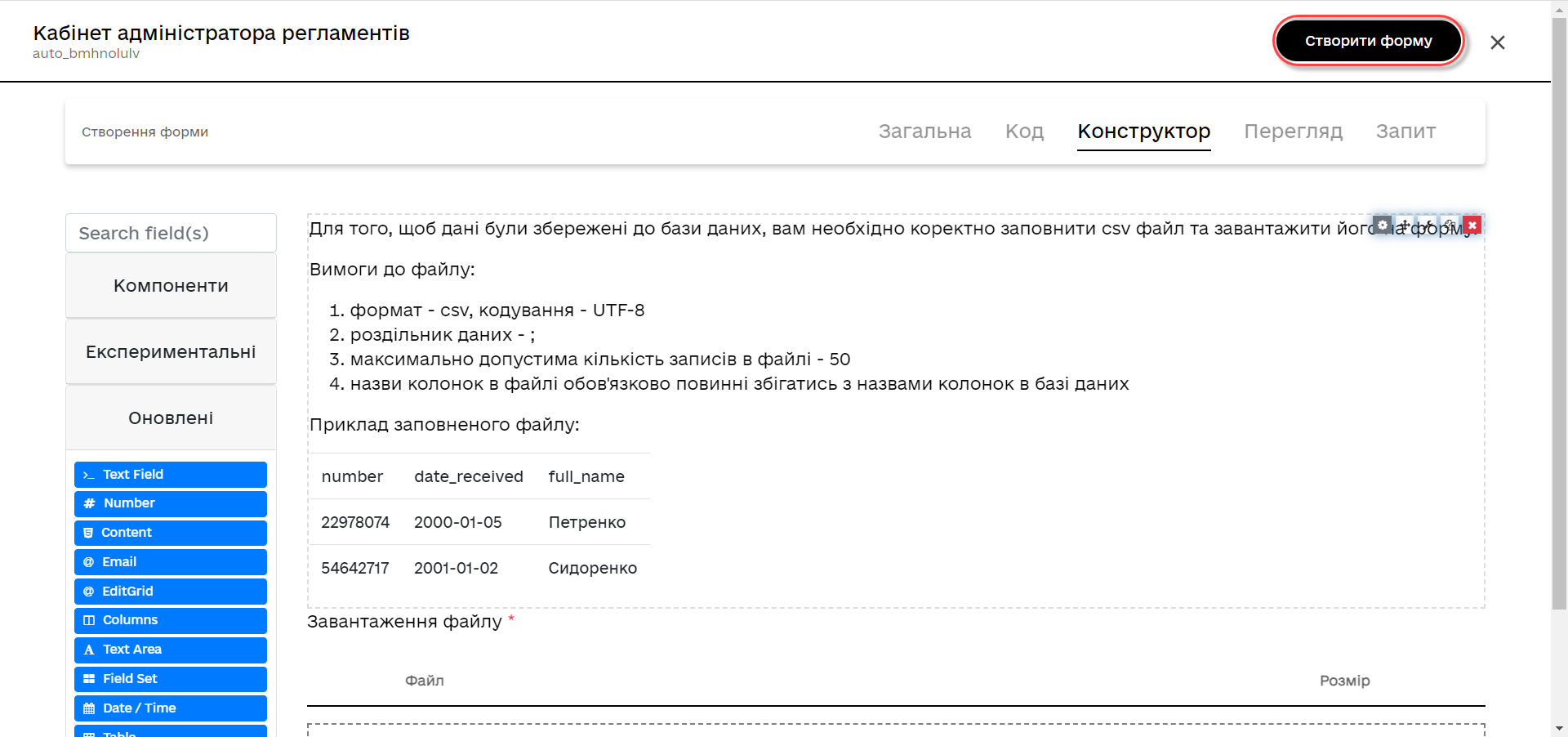The image size is (1568, 737).
Task: Click the 2000-01-05 table cell
Action: (458, 522)
